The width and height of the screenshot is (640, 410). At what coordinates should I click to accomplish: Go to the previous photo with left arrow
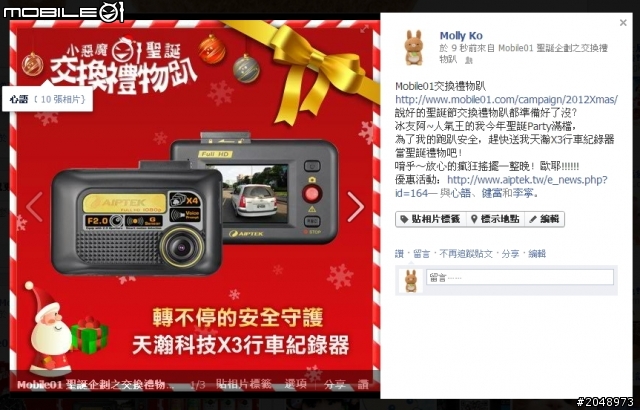click(34, 207)
